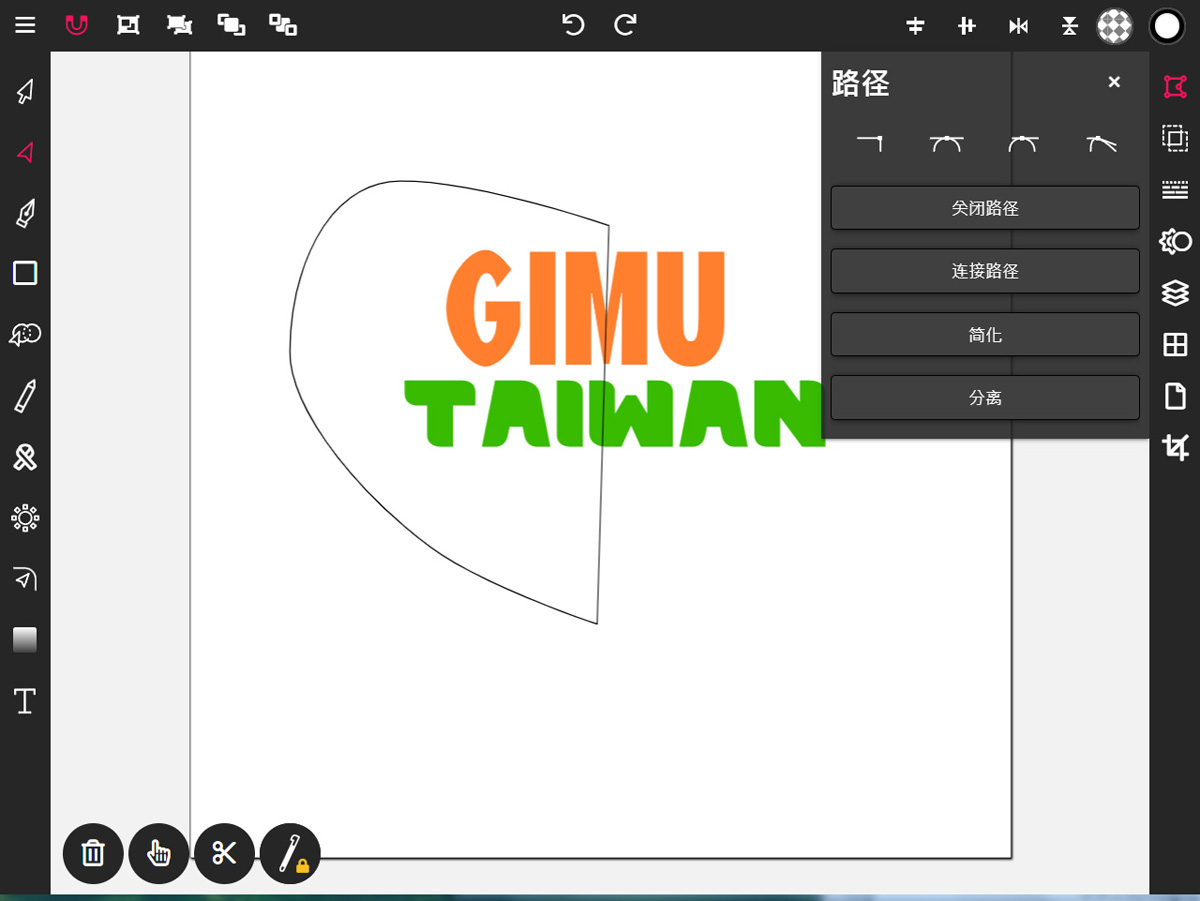Align objects horizontally centered icon
This screenshot has width=1200, height=901.
pos(966,26)
